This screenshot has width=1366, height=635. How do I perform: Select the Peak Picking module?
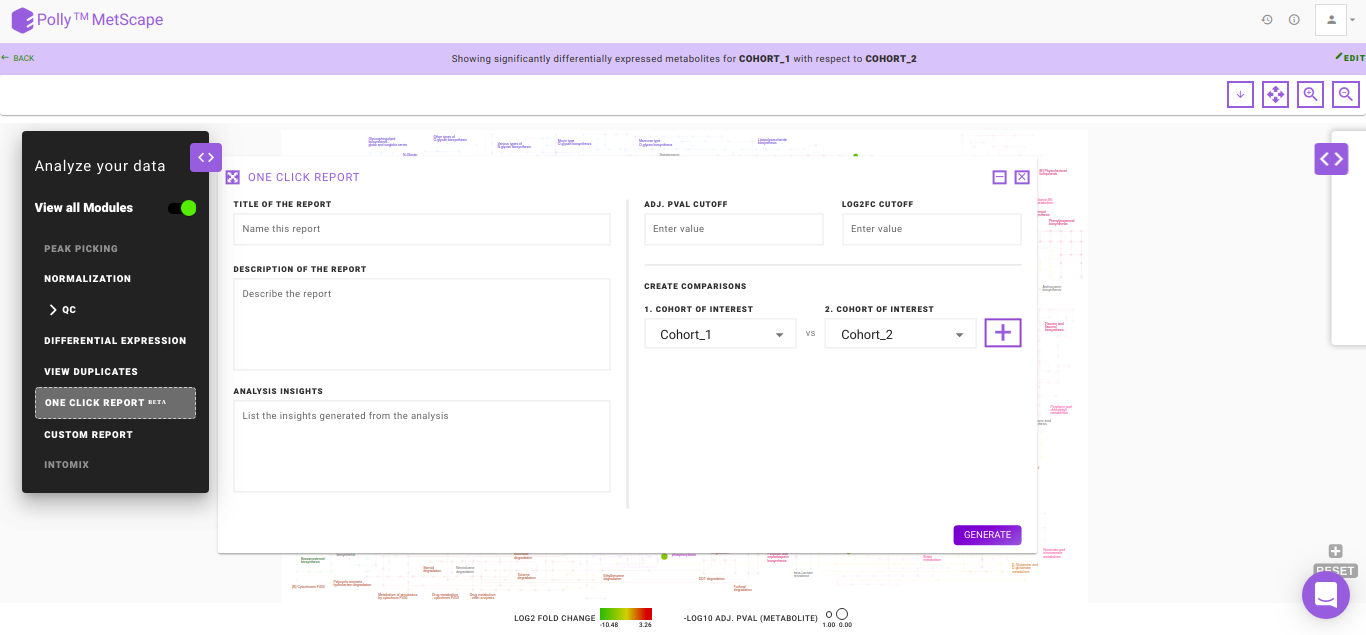pyautogui.click(x=81, y=249)
